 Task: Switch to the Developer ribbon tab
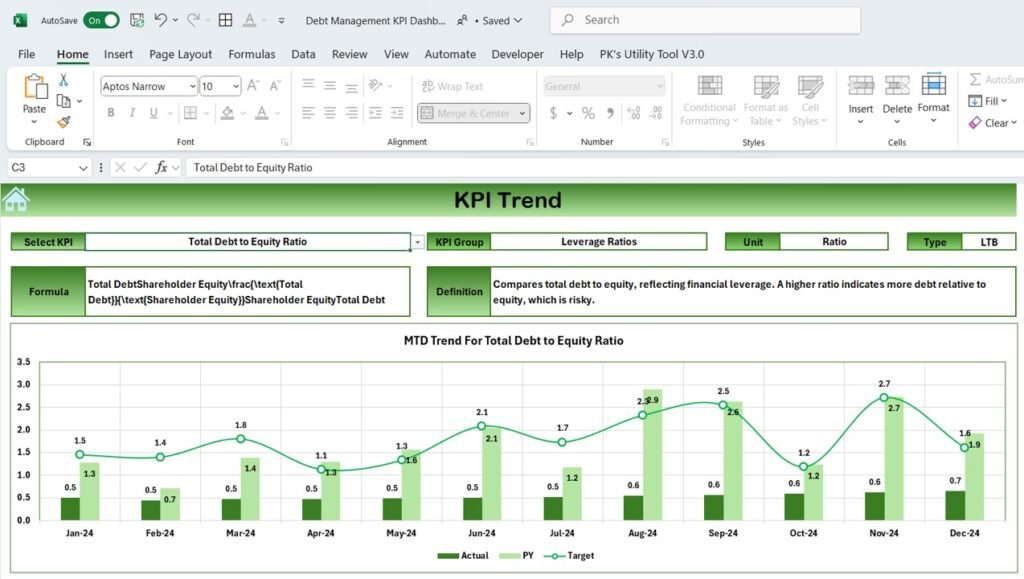pos(517,54)
